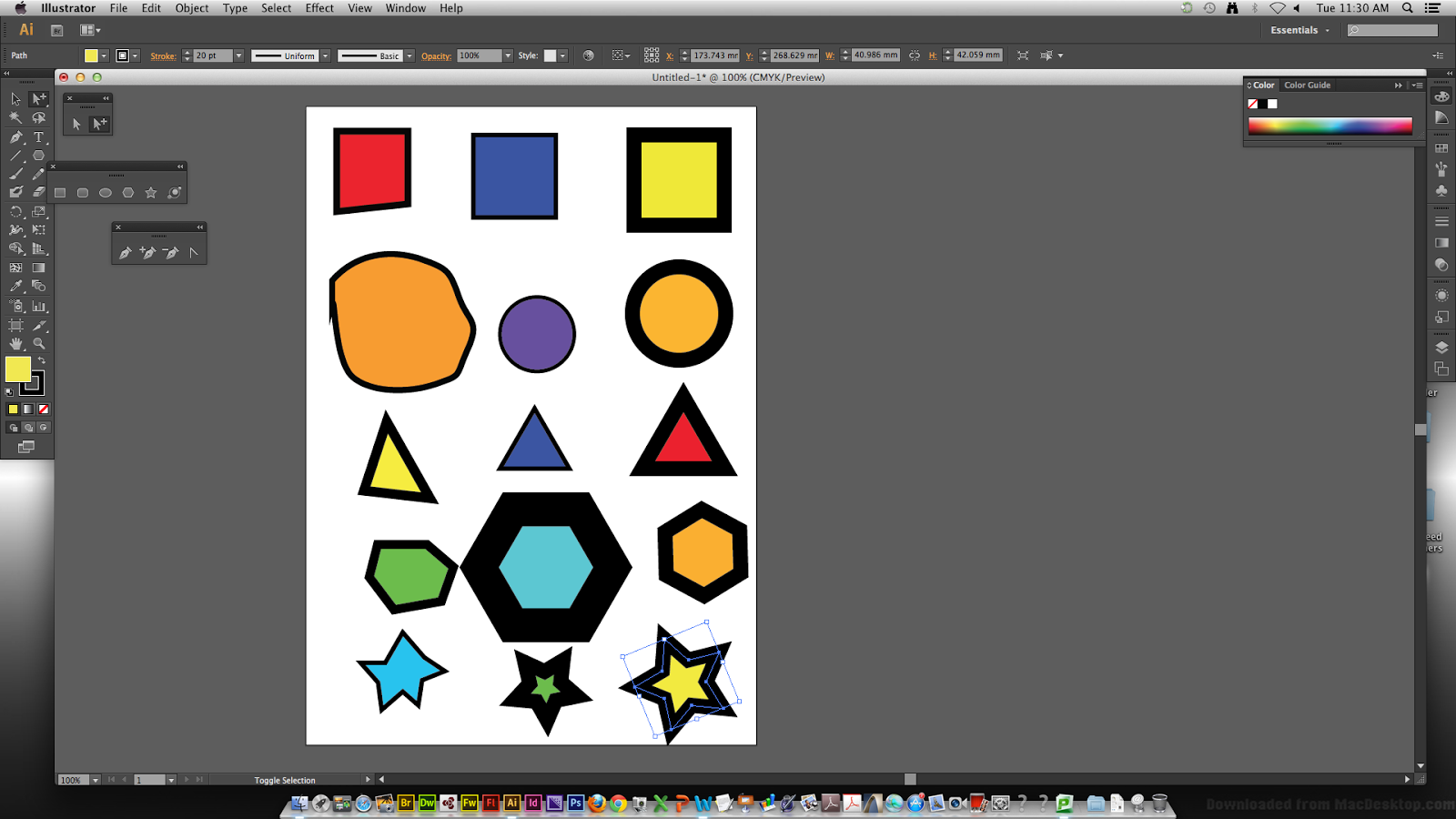This screenshot has width=1456, height=819.
Task: Open the Swatches panel from right dock
Action: pos(1441,147)
